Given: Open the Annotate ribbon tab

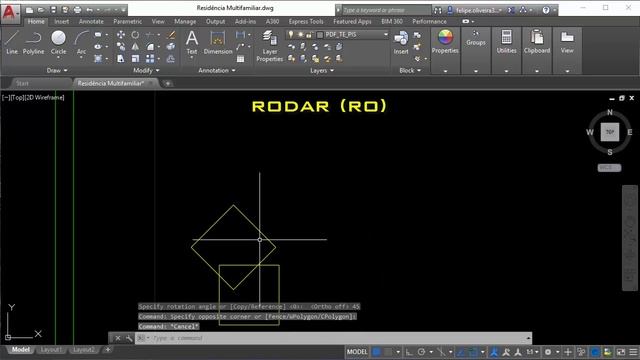Looking at the screenshot, I should tap(91, 21).
